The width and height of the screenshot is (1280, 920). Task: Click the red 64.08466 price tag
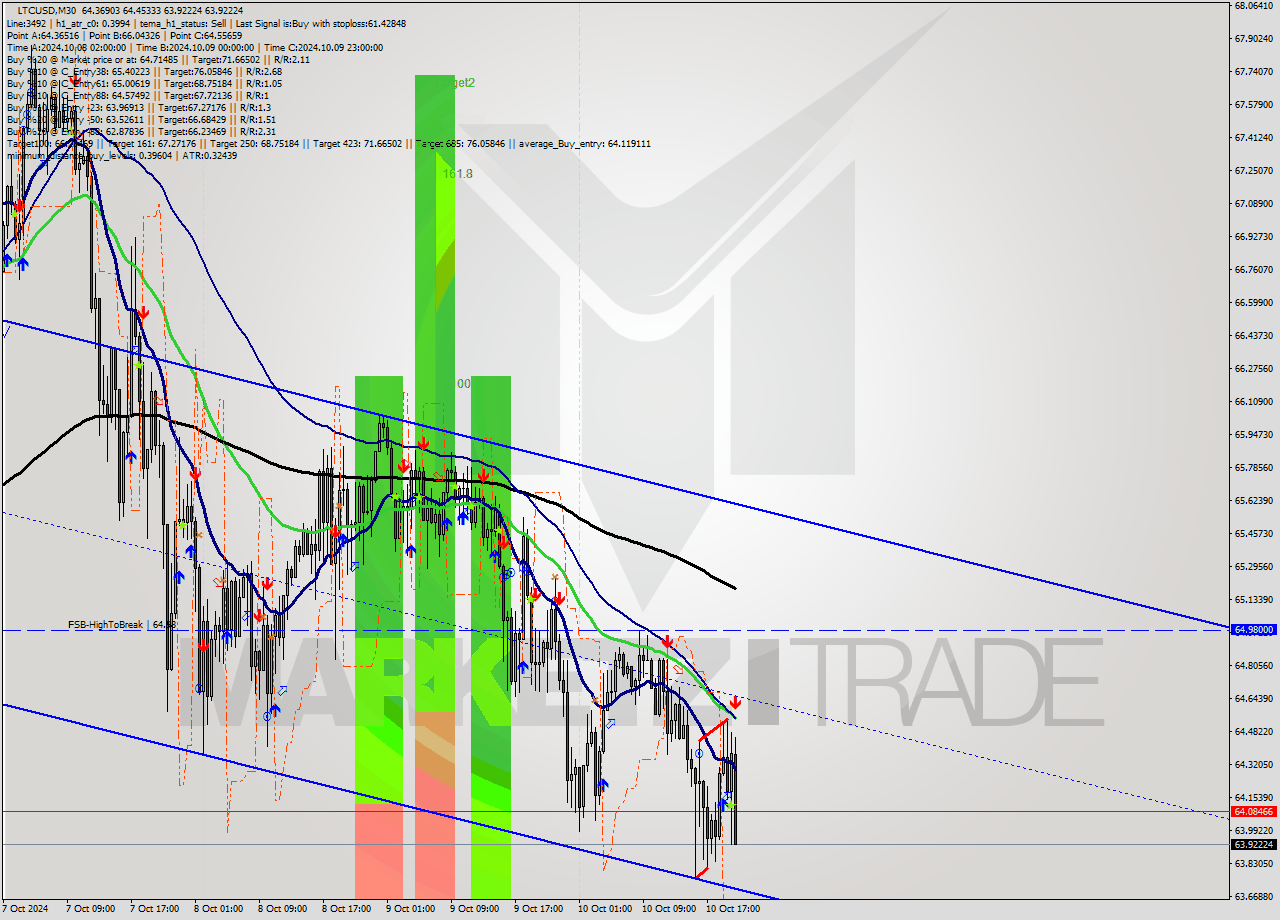(x=1254, y=811)
